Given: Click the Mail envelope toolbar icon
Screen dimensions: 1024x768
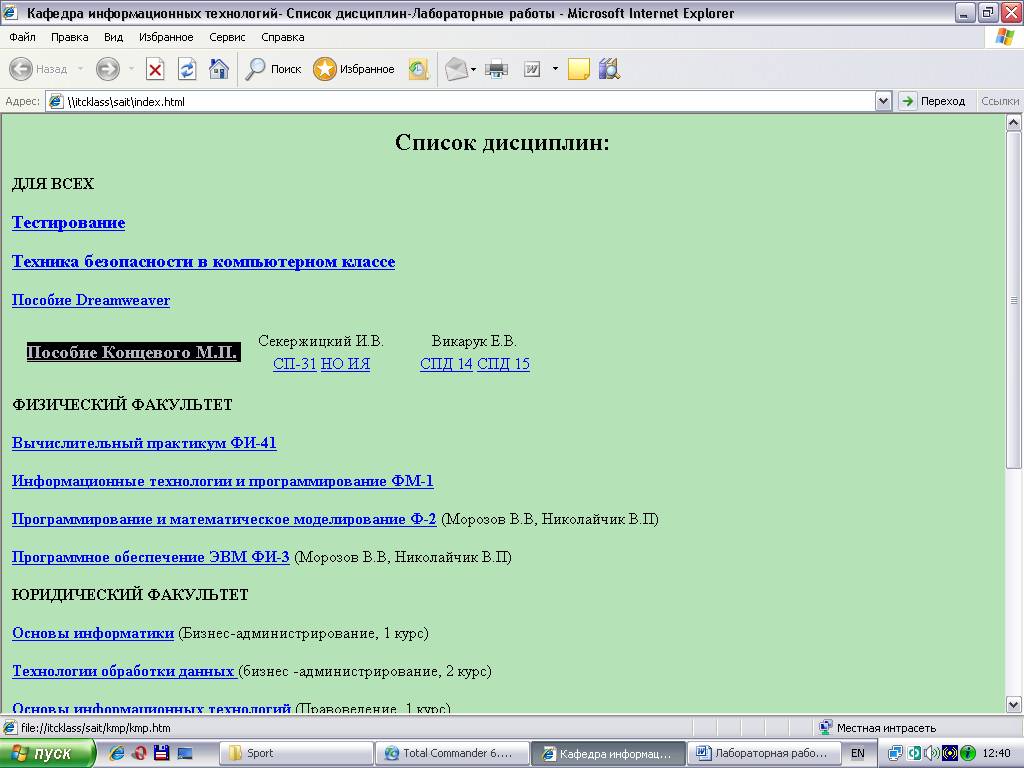Looking at the screenshot, I should point(456,69).
